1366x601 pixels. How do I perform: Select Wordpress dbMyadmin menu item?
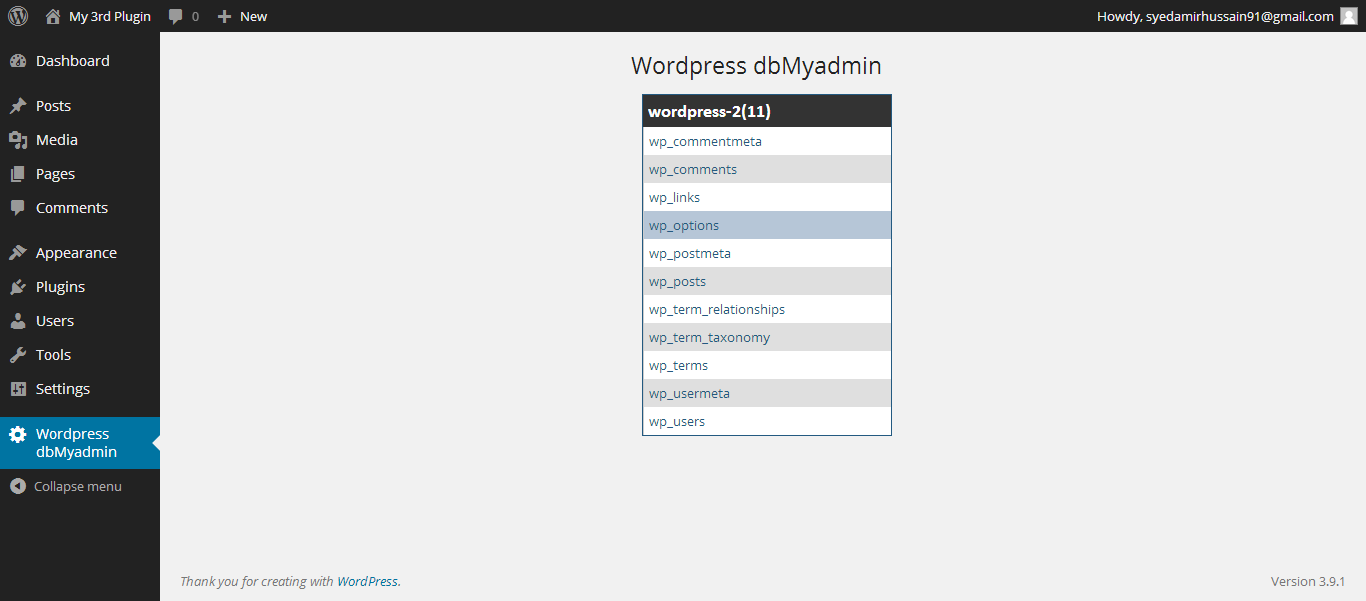pyautogui.click(x=80, y=443)
